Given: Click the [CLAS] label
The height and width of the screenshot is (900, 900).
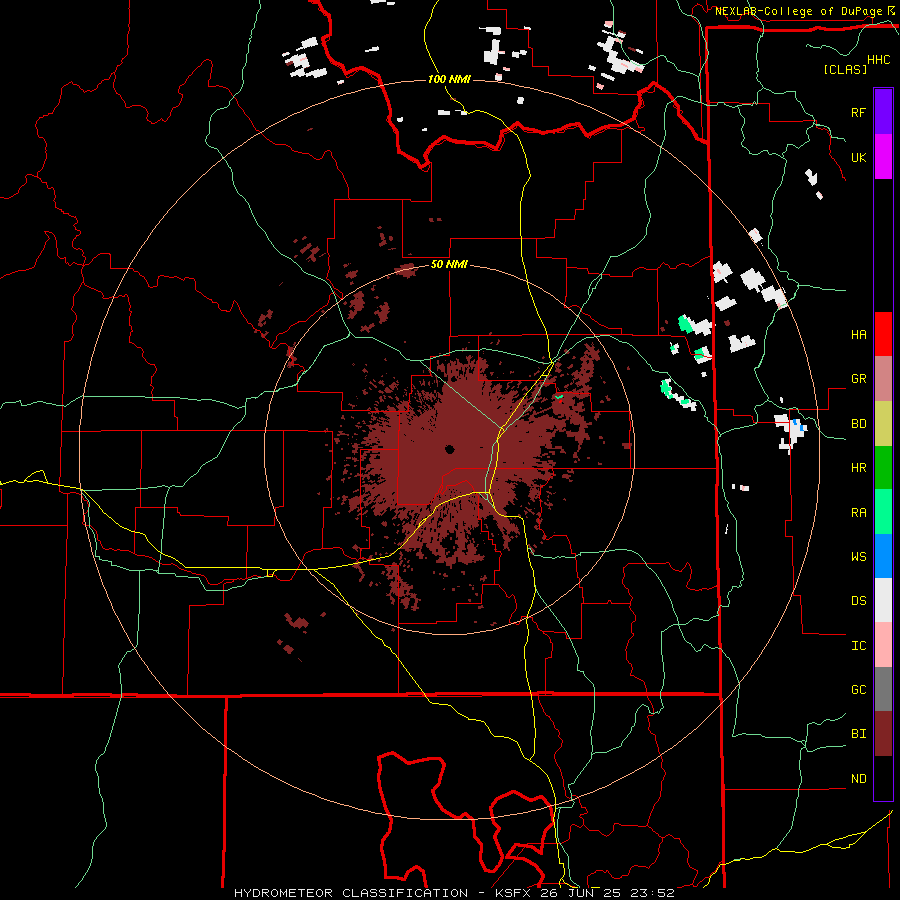Looking at the screenshot, I should [845, 69].
